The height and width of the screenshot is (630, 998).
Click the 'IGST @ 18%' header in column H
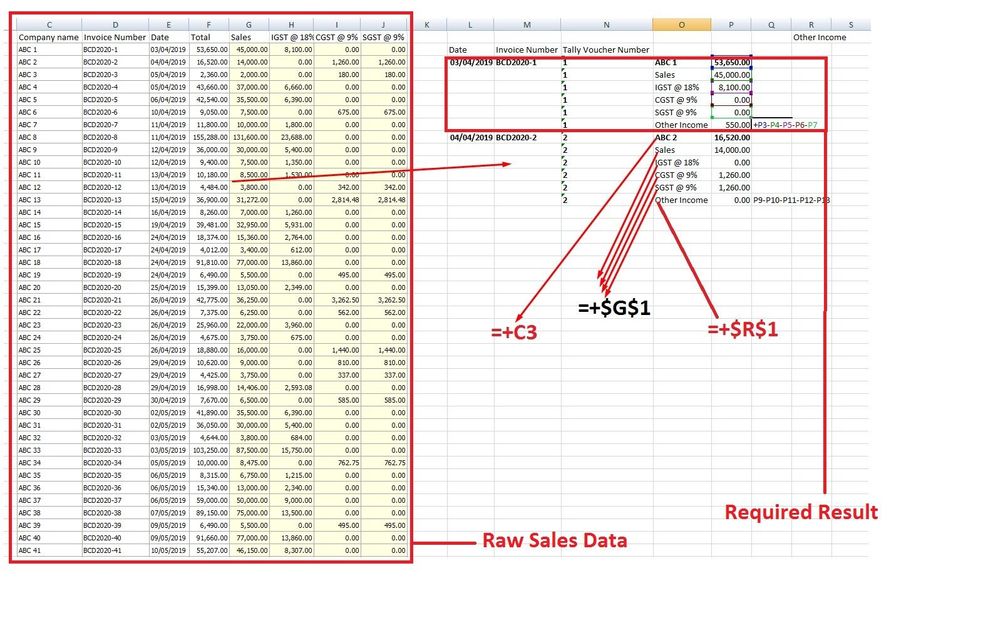(291, 37)
